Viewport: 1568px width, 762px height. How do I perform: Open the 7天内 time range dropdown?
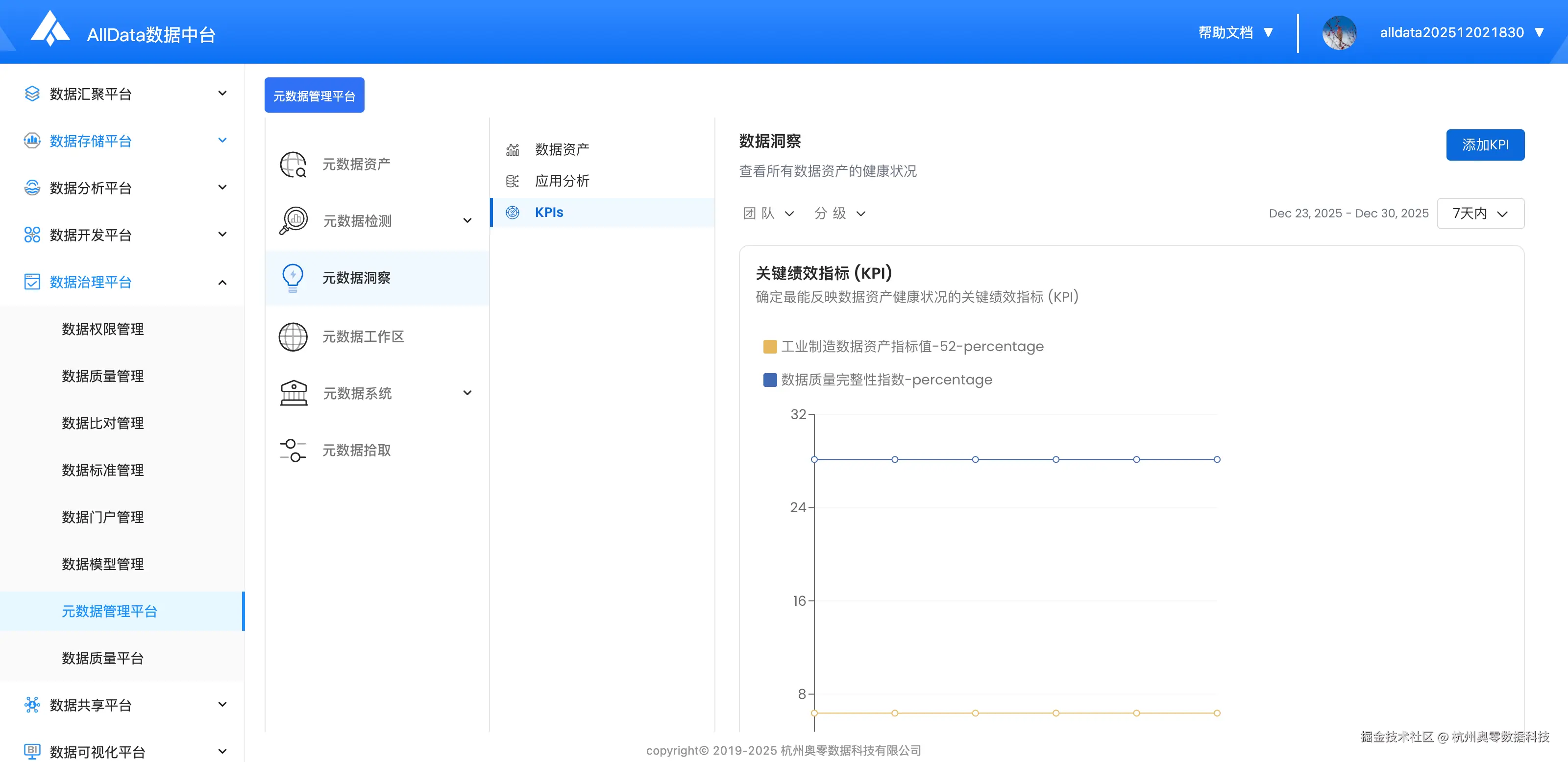tap(1480, 214)
